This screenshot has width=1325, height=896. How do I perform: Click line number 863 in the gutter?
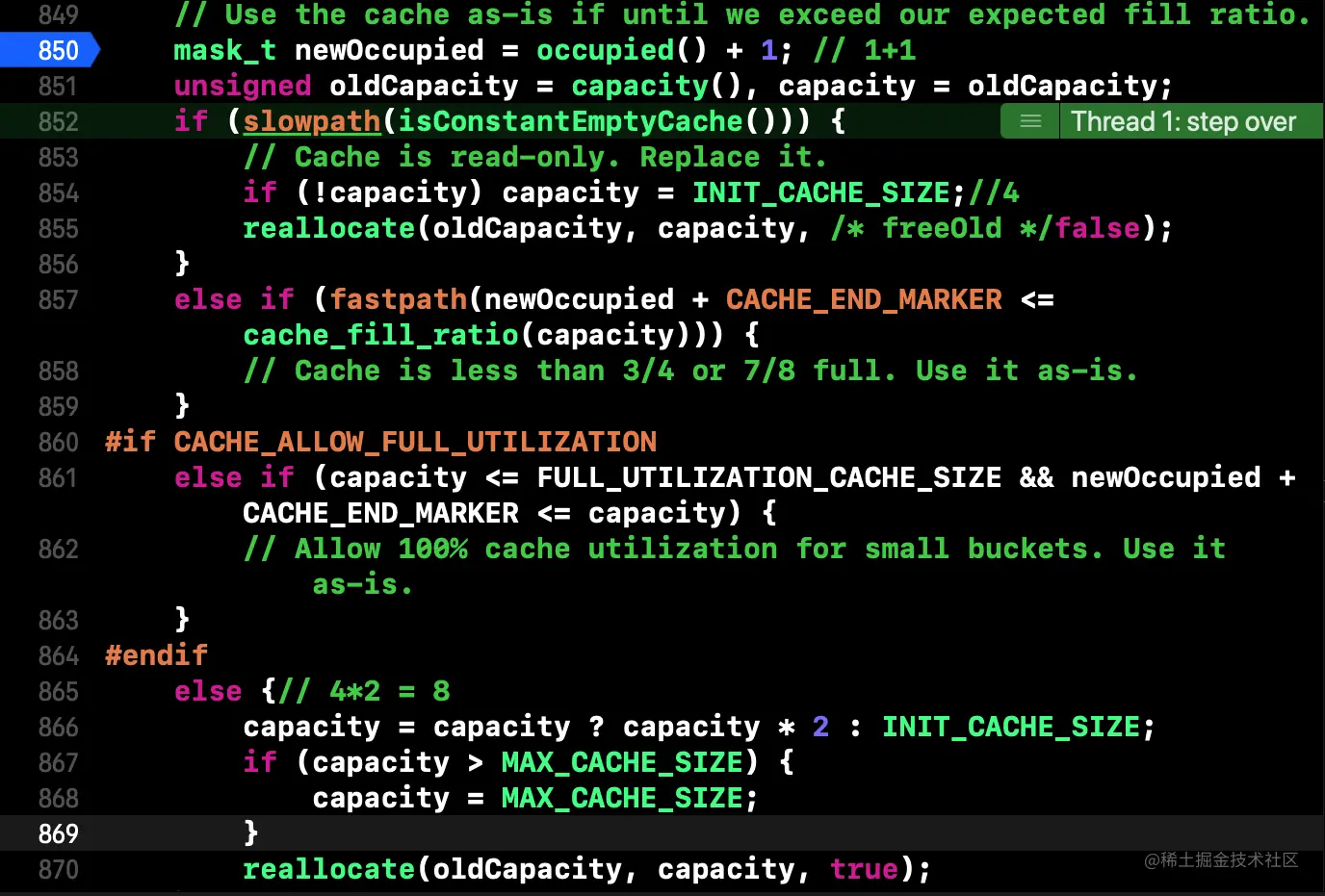[58, 620]
